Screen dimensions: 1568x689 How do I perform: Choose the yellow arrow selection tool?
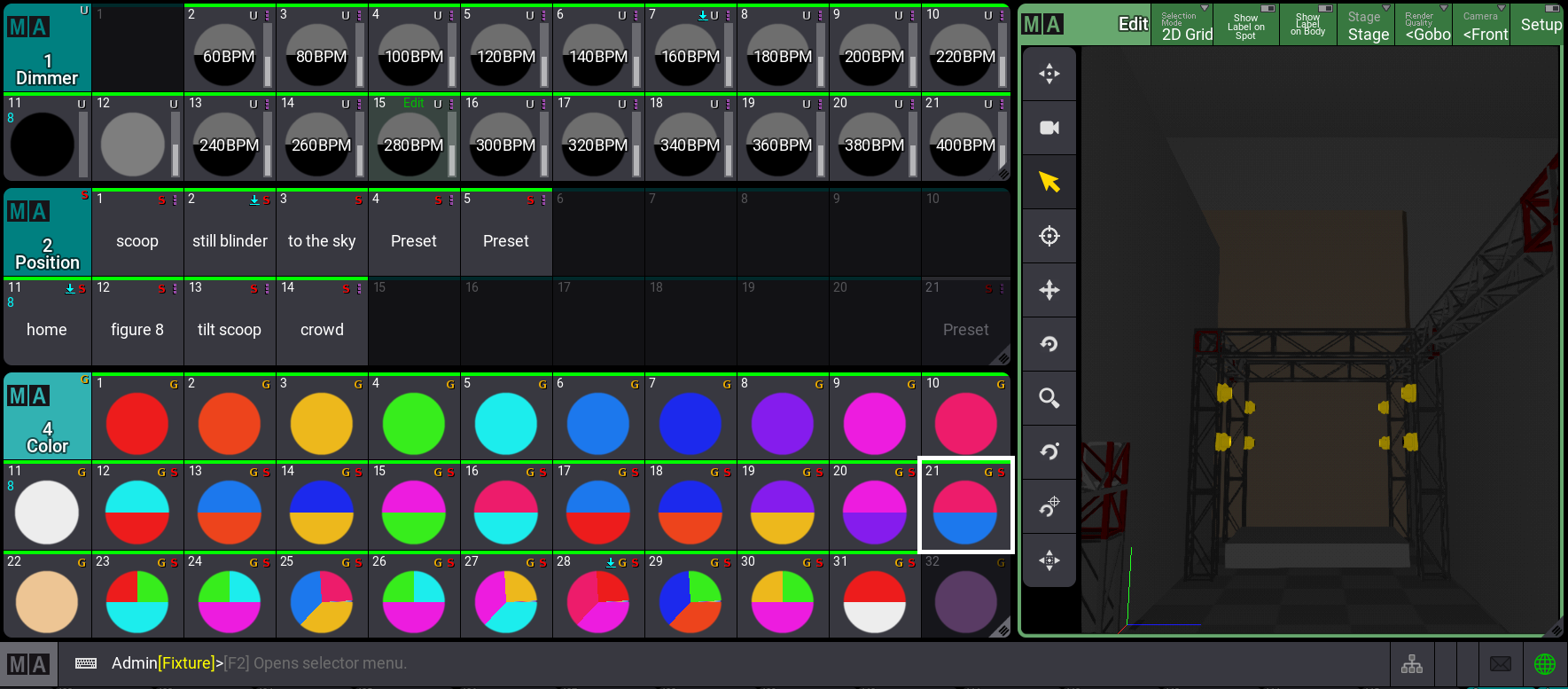(x=1049, y=182)
